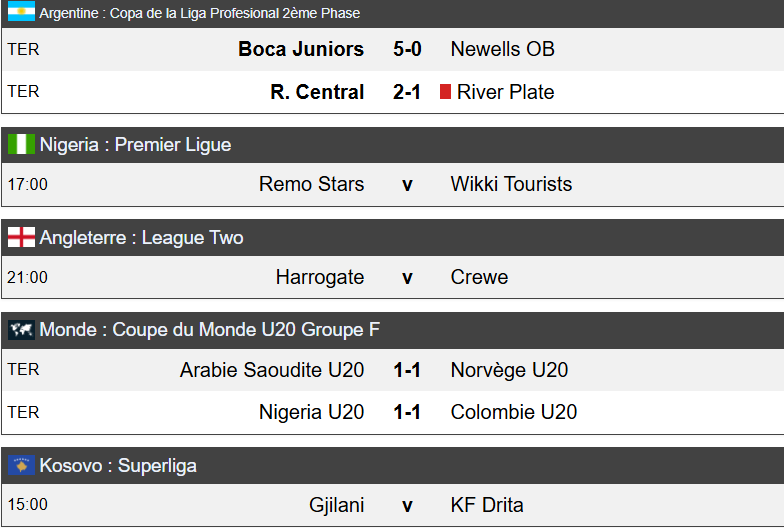
Task: Open Coupe du Monde U20 Groupe F
Action: 209,330
